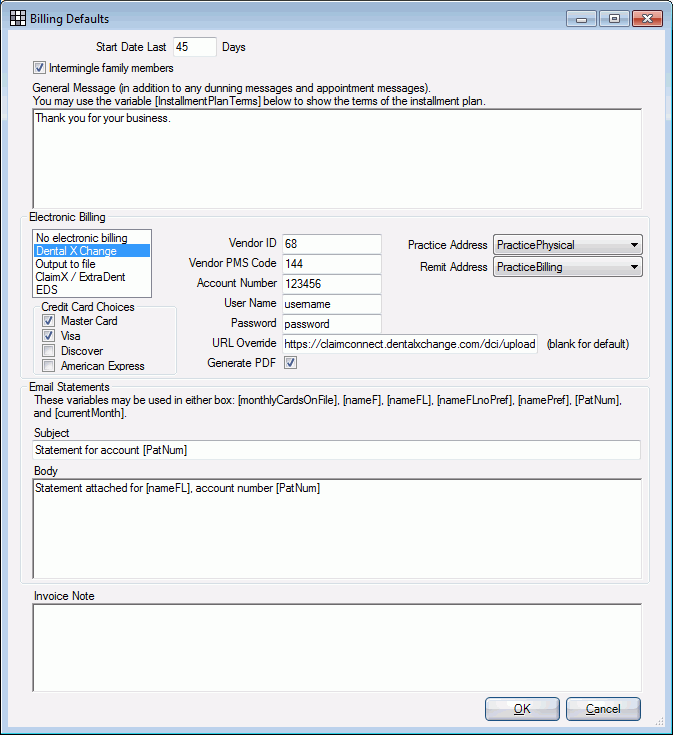This screenshot has height=735, width=673.
Task: Click the Cancel button
Action: [x=603, y=709]
